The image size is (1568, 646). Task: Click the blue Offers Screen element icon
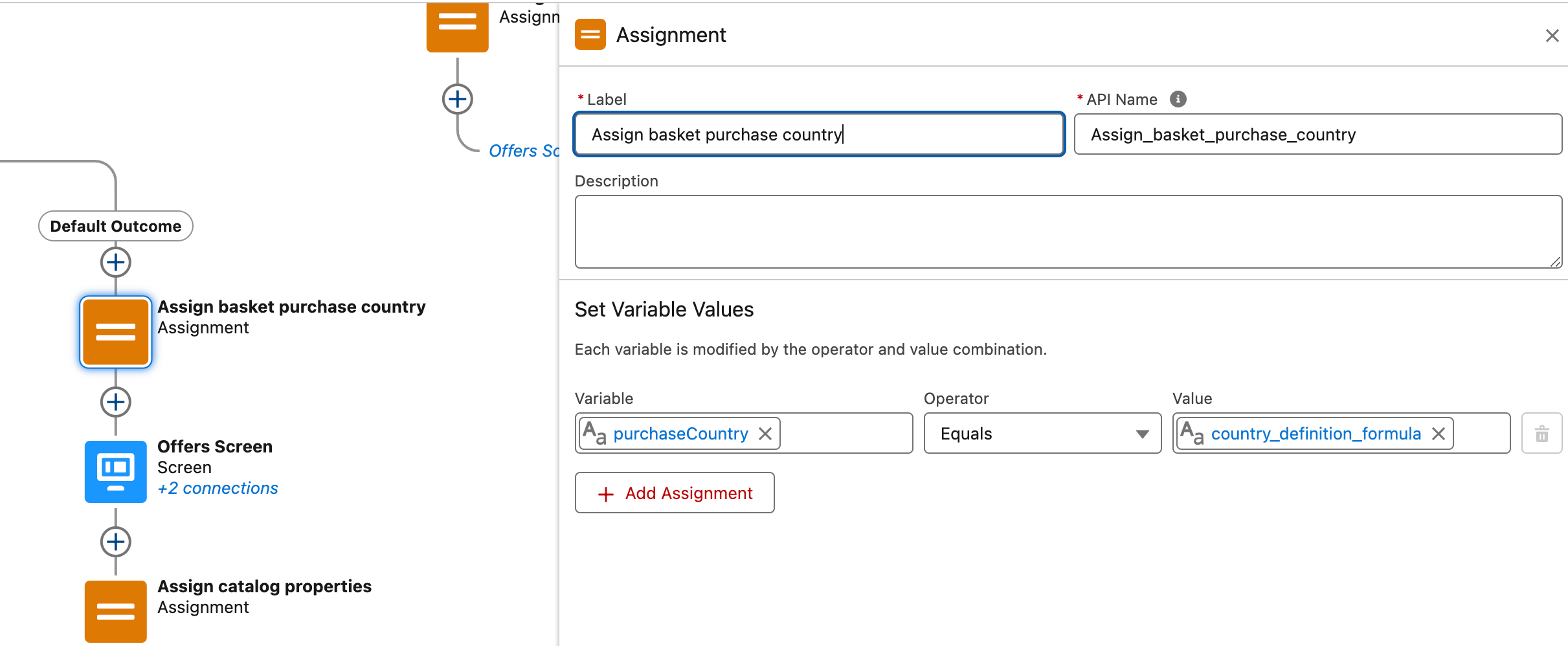pos(115,471)
